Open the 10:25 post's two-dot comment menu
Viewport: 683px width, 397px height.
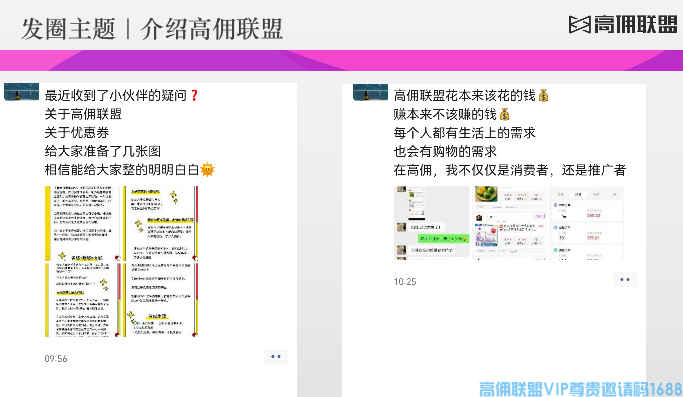pyautogui.click(x=625, y=279)
